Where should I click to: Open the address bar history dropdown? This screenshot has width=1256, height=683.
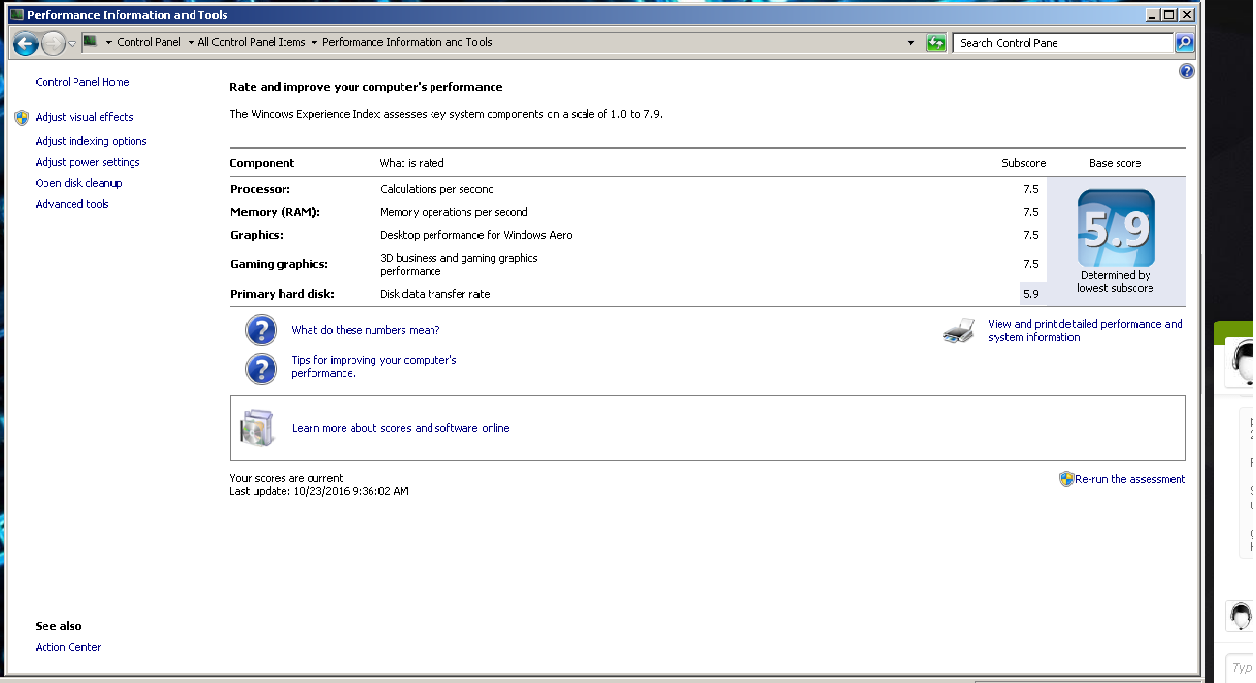coord(911,43)
